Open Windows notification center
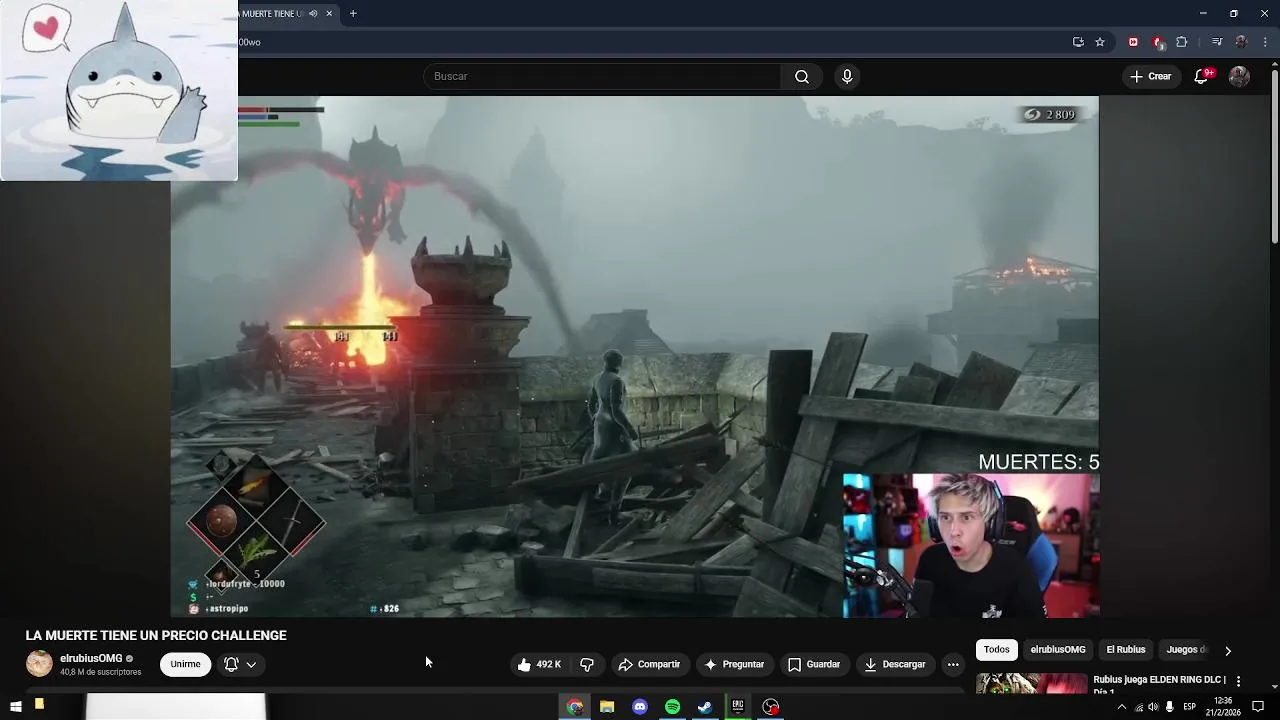The width and height of the screenshot is (1280, 720). [x=1258, y=707]
